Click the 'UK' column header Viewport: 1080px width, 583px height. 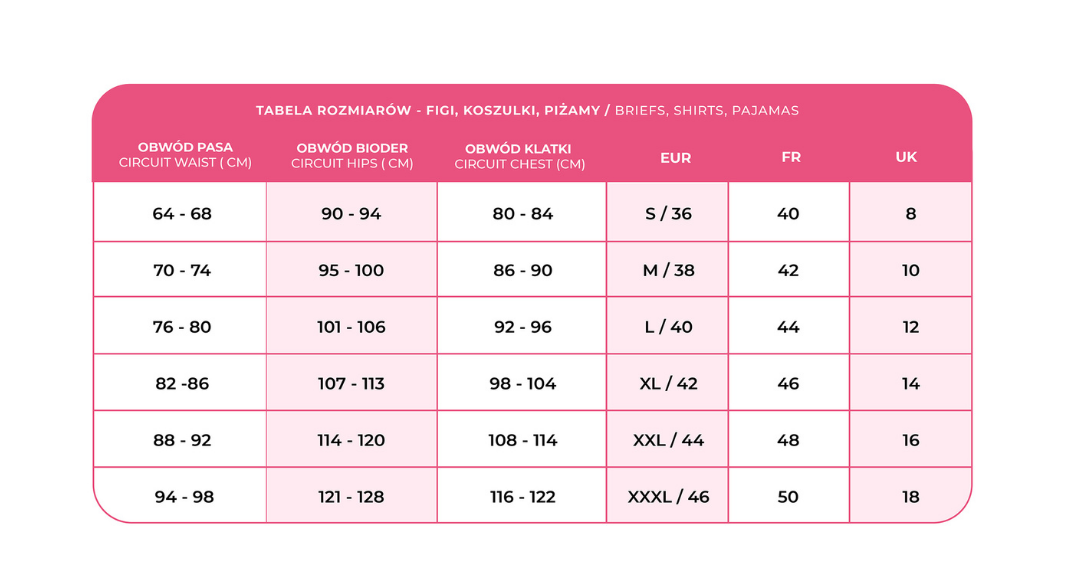point(906,157)
